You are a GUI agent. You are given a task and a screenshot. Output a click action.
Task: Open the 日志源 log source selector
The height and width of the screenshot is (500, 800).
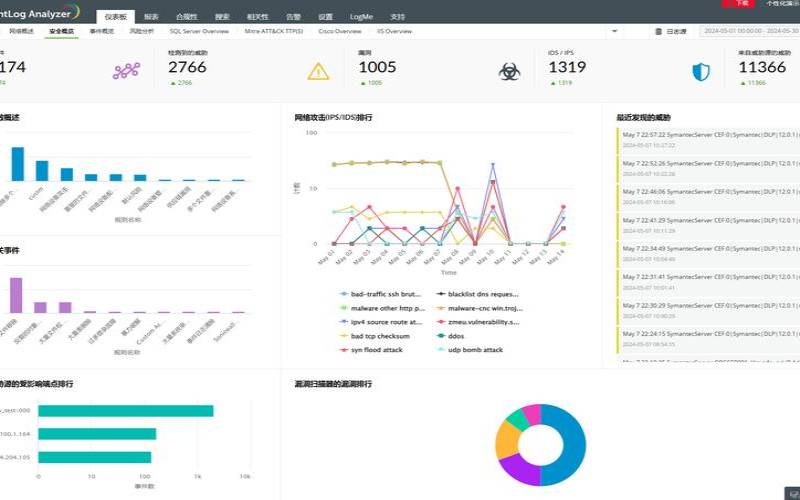tap(676, 32)
